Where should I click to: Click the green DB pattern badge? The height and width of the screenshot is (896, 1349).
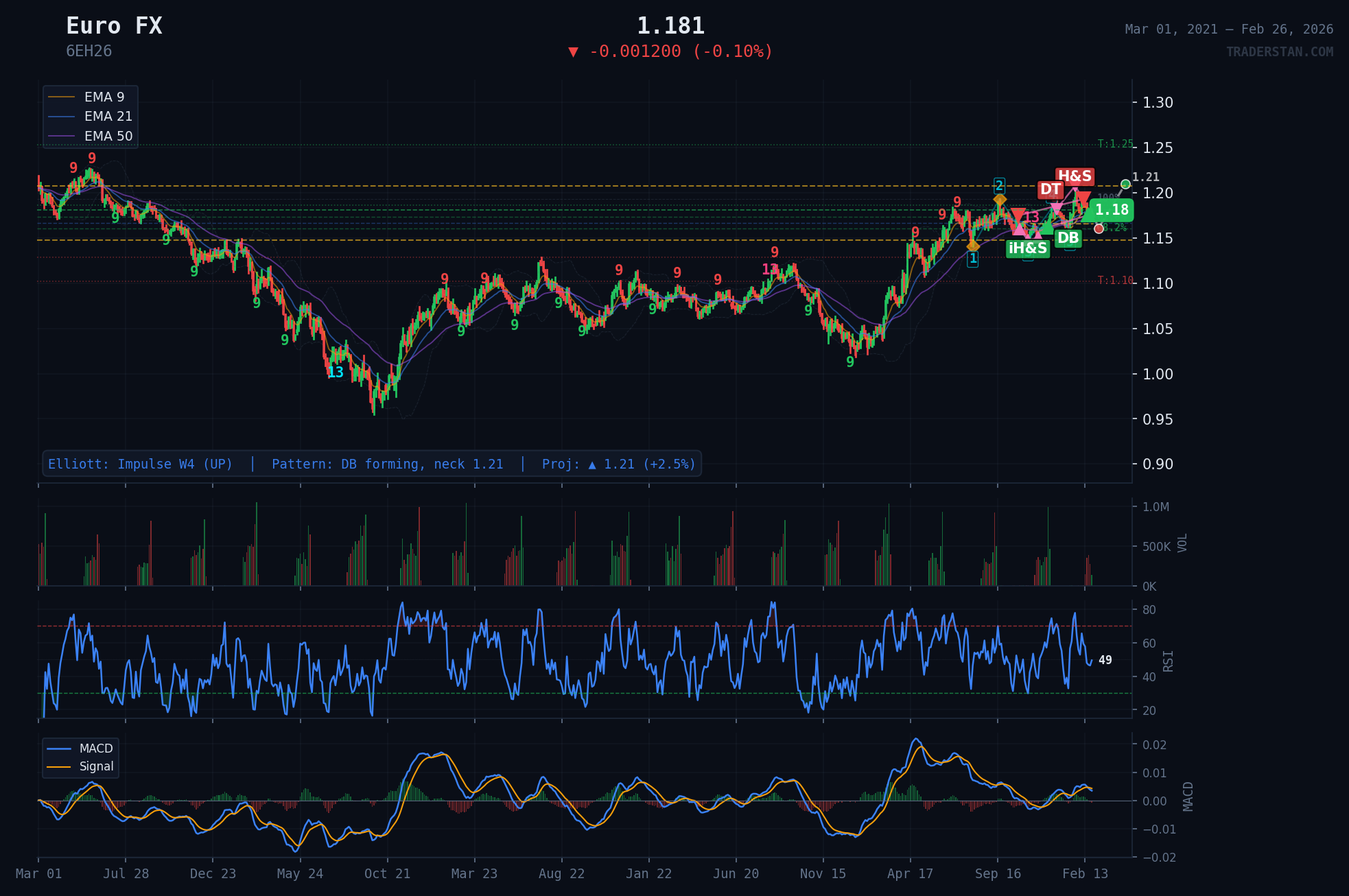click(1069, 240)
